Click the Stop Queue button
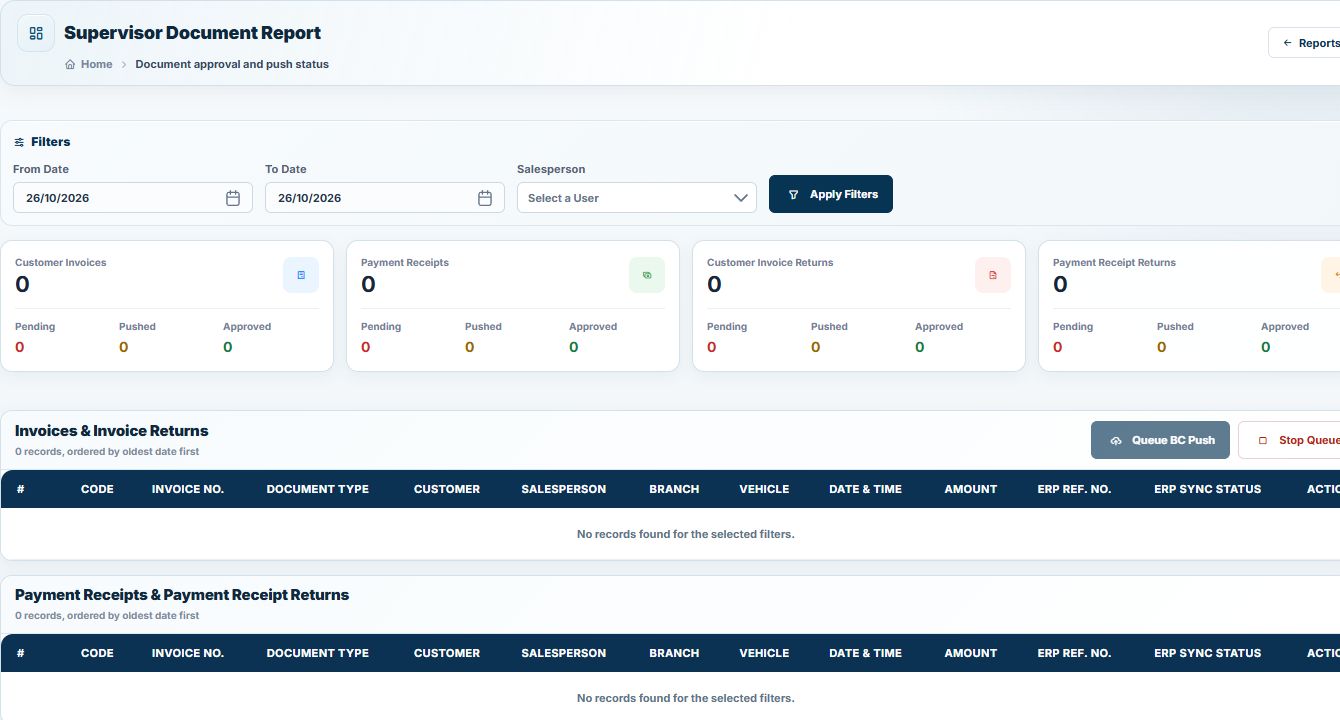 point(1290,440)
